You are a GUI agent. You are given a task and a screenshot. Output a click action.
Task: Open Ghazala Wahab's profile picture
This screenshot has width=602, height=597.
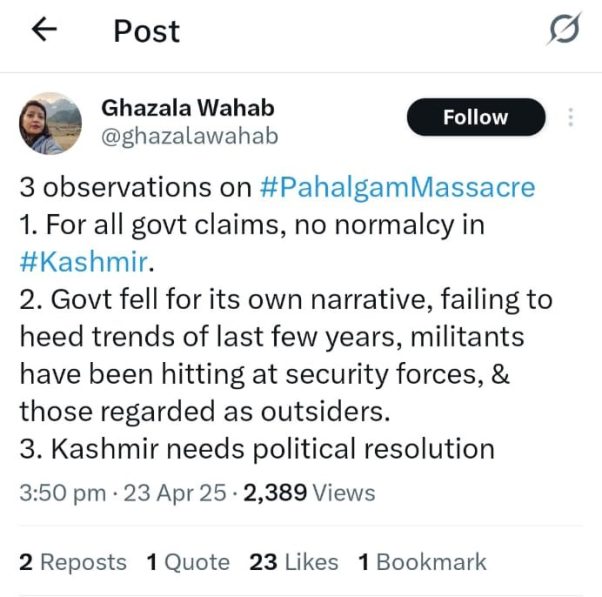pos(50,123)
